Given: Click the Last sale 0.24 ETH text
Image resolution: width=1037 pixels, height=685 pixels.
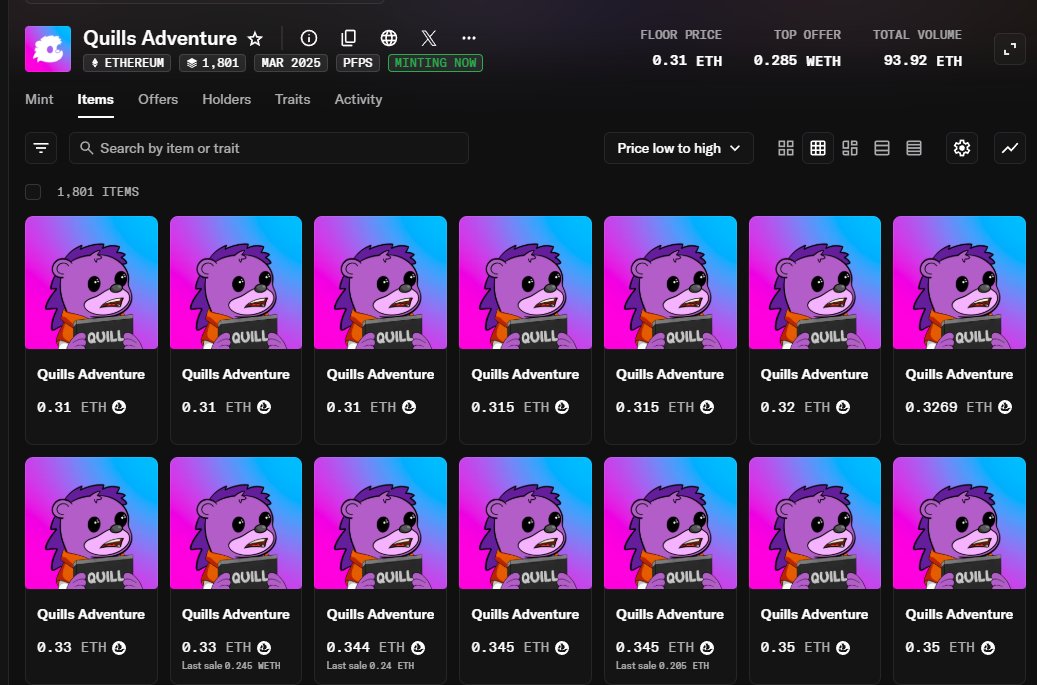Looking at the screenshot, I should click(x=370, y=666).
